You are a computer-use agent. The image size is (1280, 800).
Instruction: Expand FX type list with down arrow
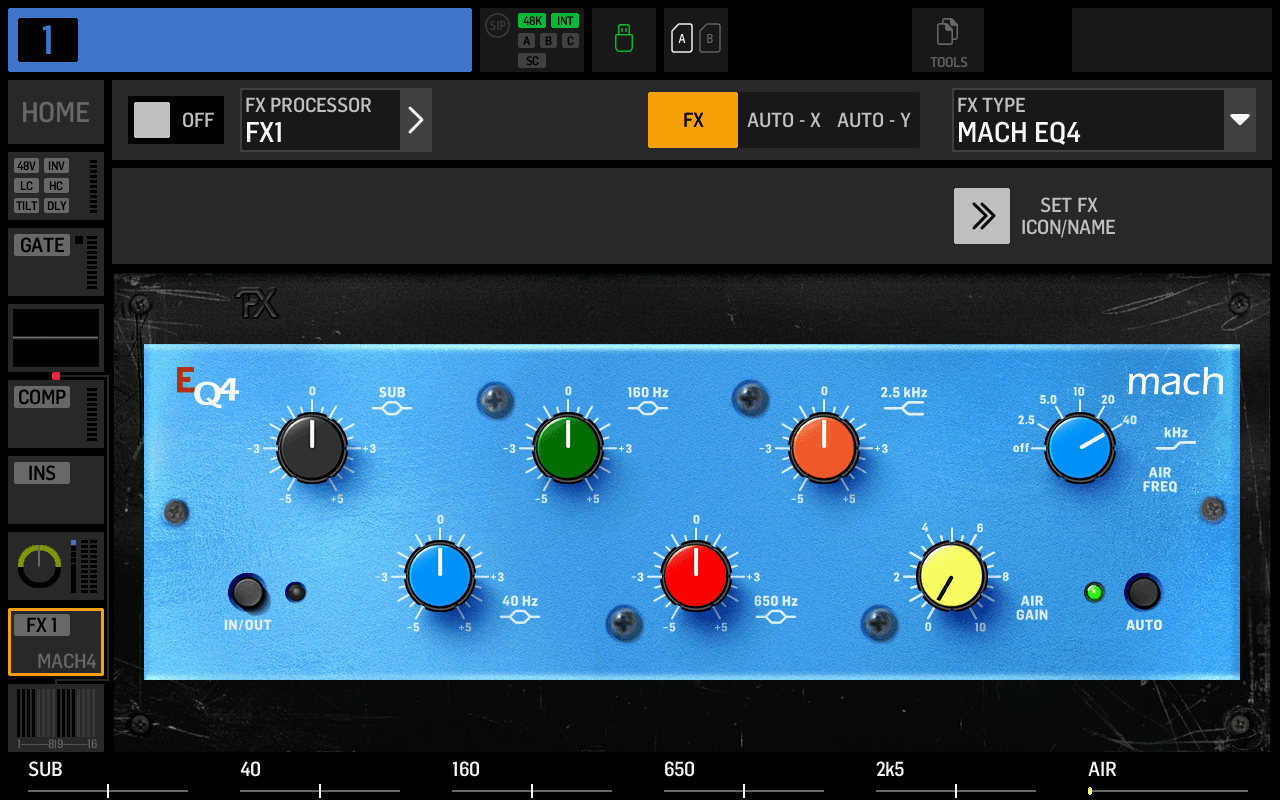coord(1240,120)
